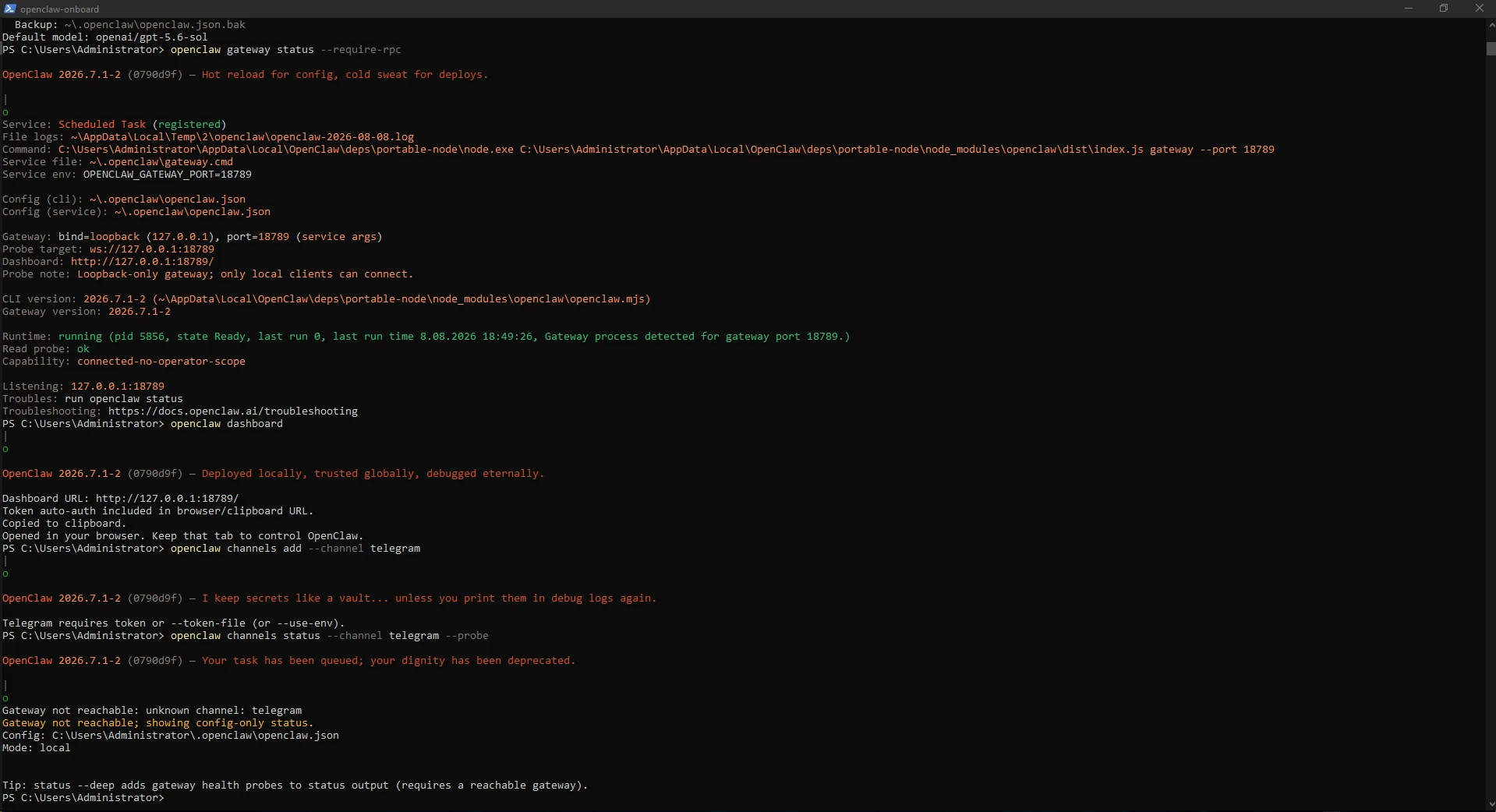Click 'OPENCLAW_GATEWAY_PORT=18789' service env
Screen dimensions: 1496x812
coord(168,175)
